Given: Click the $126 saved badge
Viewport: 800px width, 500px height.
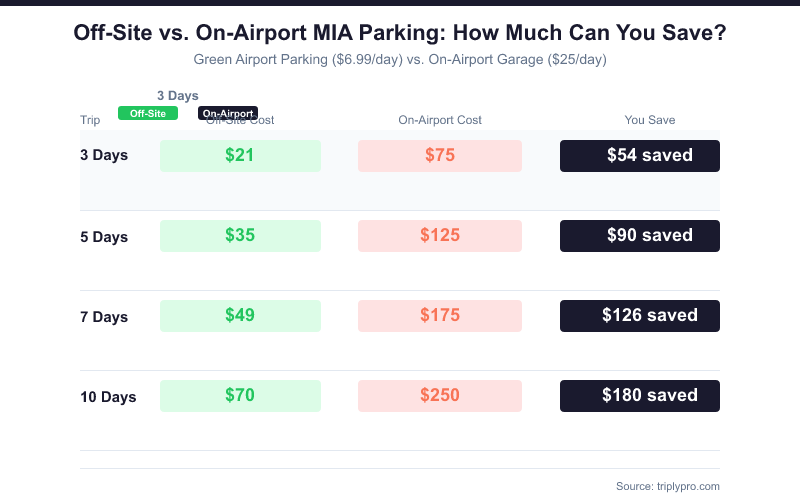Looking at the screenshot, I should pyautogui.click(x=640, y=316).
